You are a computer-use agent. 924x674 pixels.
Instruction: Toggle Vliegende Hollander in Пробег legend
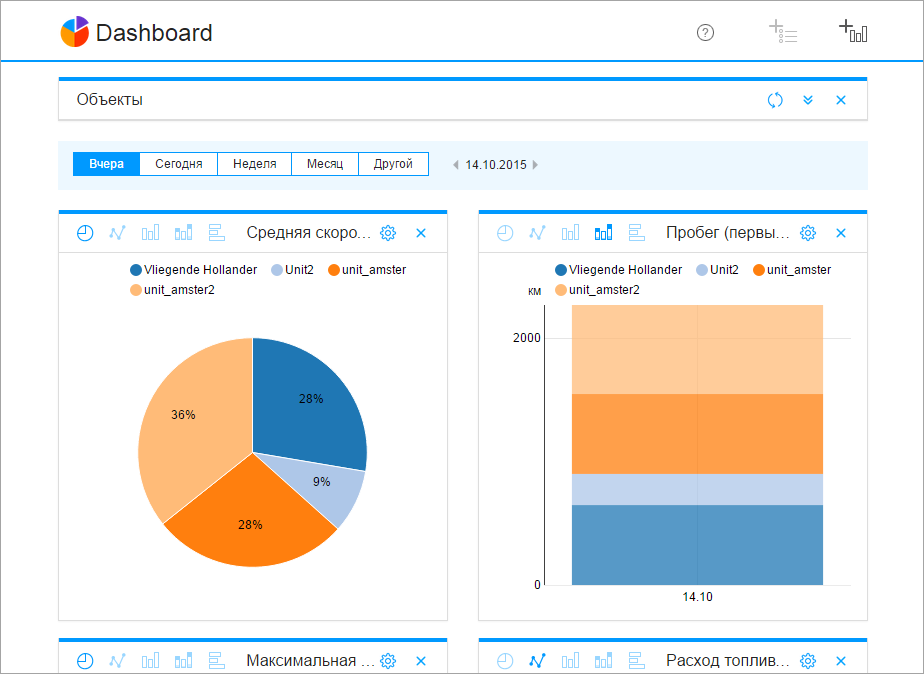pyautogui.click(x=619, y=270)
